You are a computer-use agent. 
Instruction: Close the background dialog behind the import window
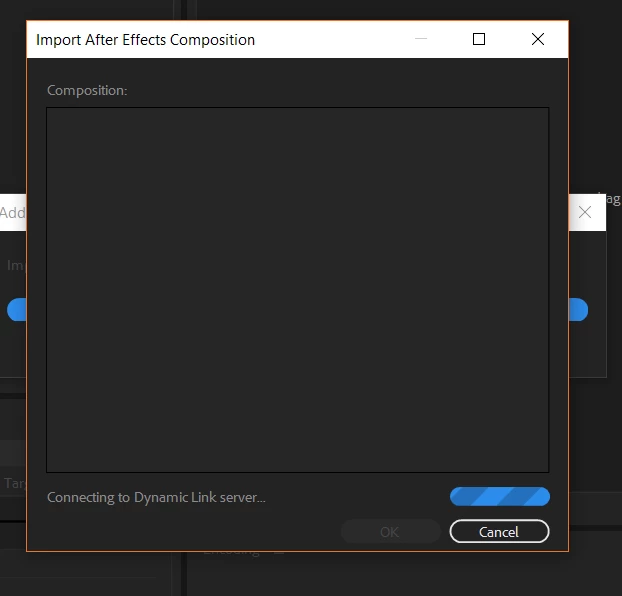[585, 212]
